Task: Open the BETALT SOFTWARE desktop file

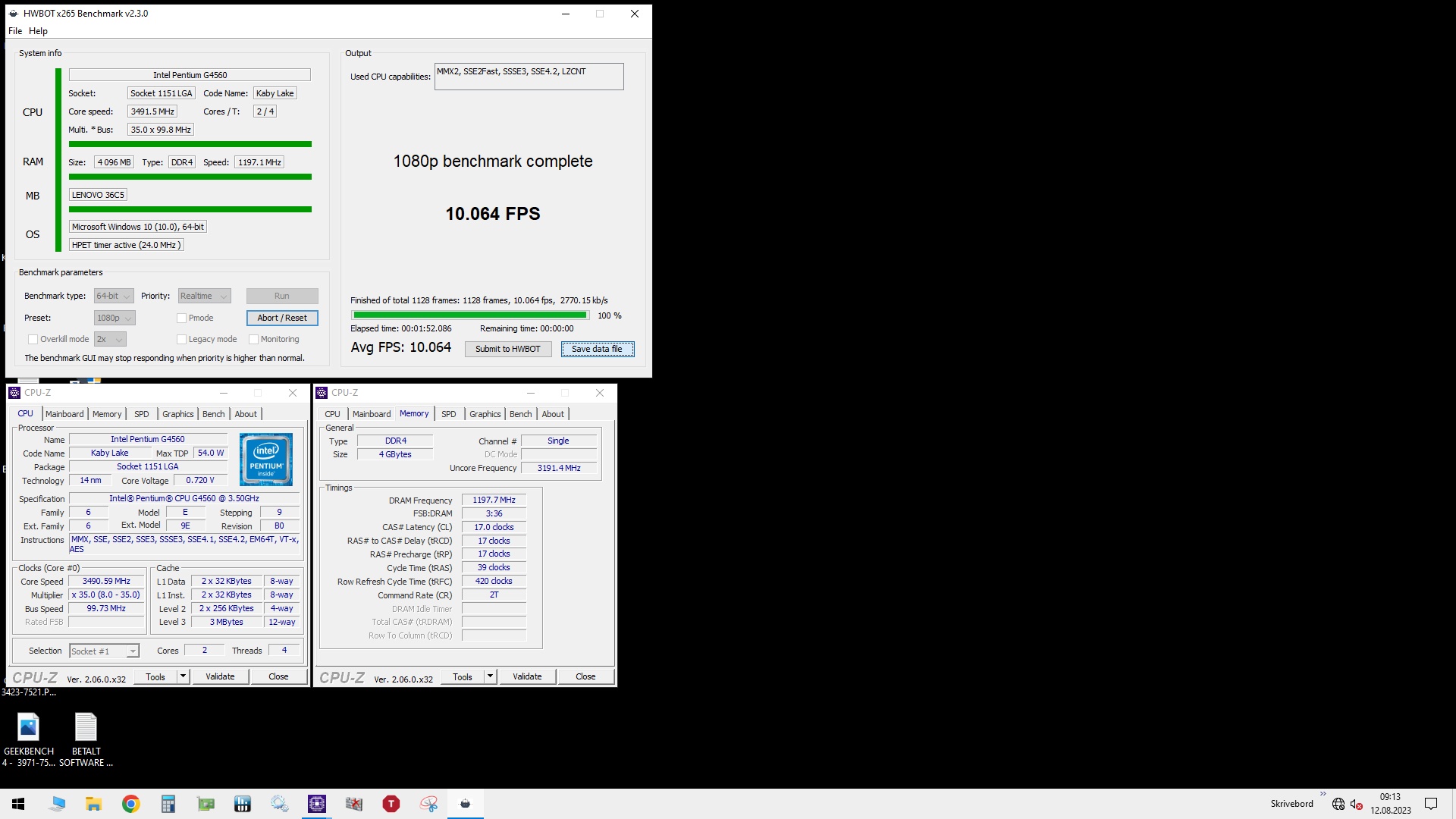Action: (x=86, y=739)
